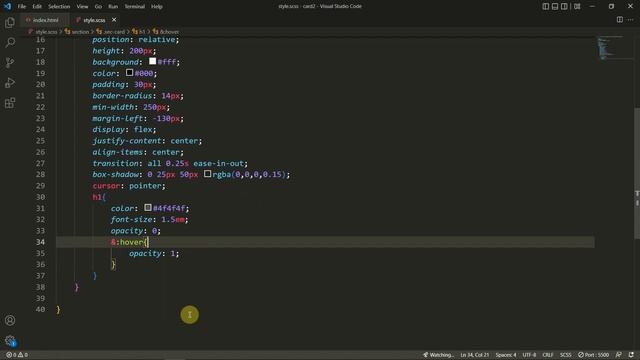Open the #4f4f4f color swatch
This screenshot has height=360, width=640.
click(x=148, y=208)
